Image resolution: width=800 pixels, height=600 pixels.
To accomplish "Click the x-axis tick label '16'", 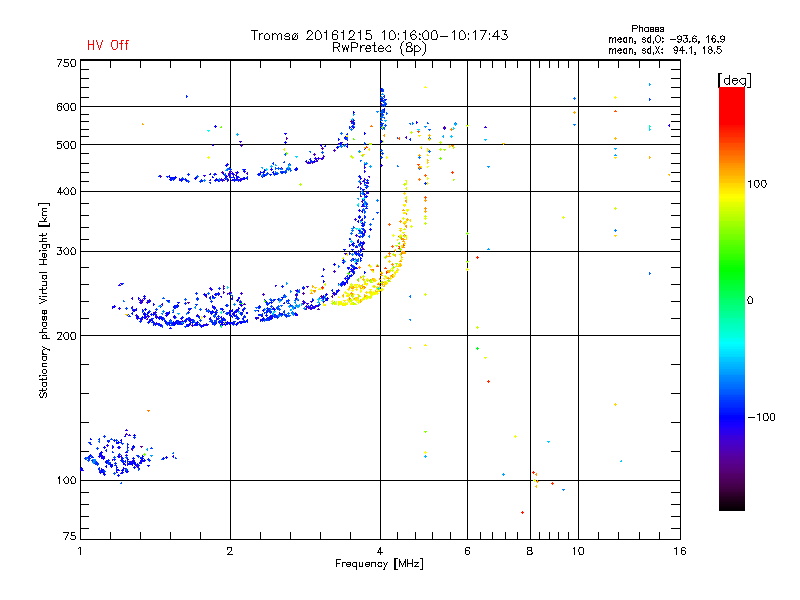I will 680,551.
